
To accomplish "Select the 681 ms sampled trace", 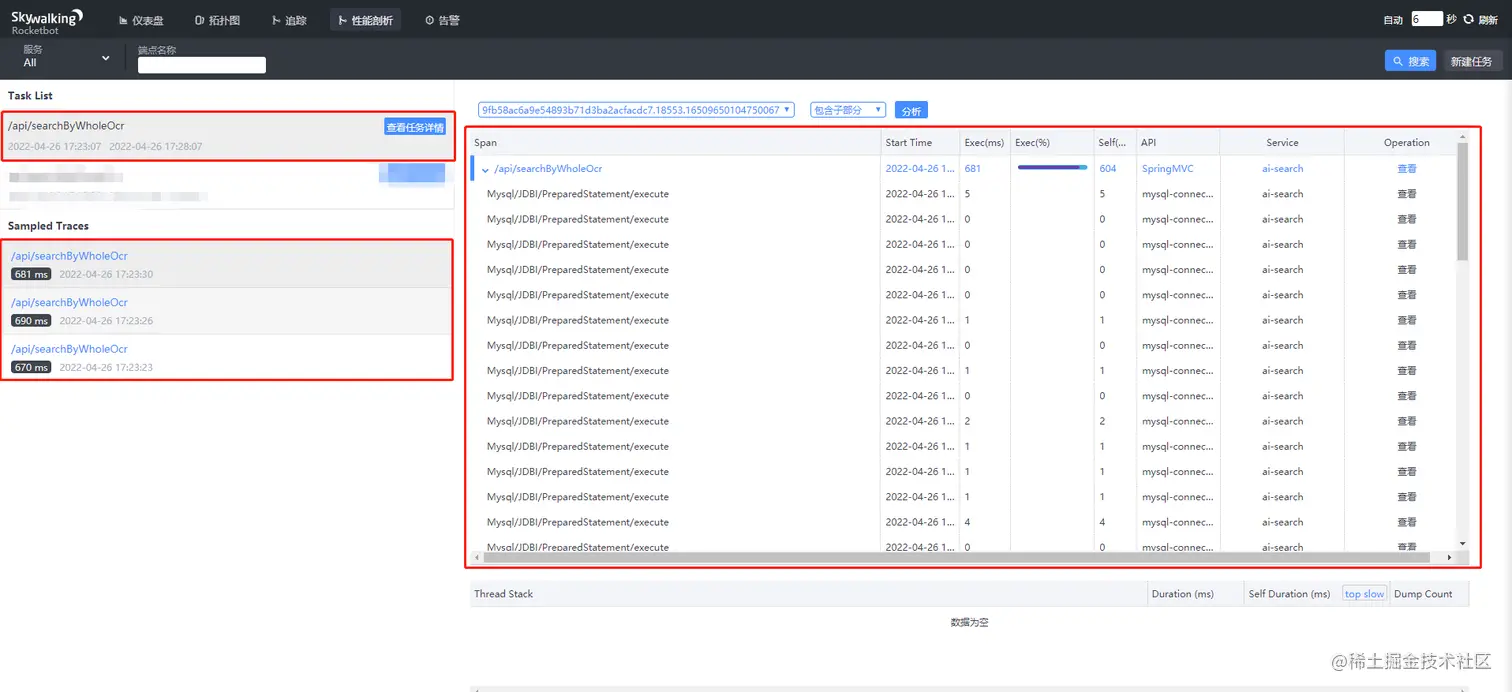I will click(227, 265).
